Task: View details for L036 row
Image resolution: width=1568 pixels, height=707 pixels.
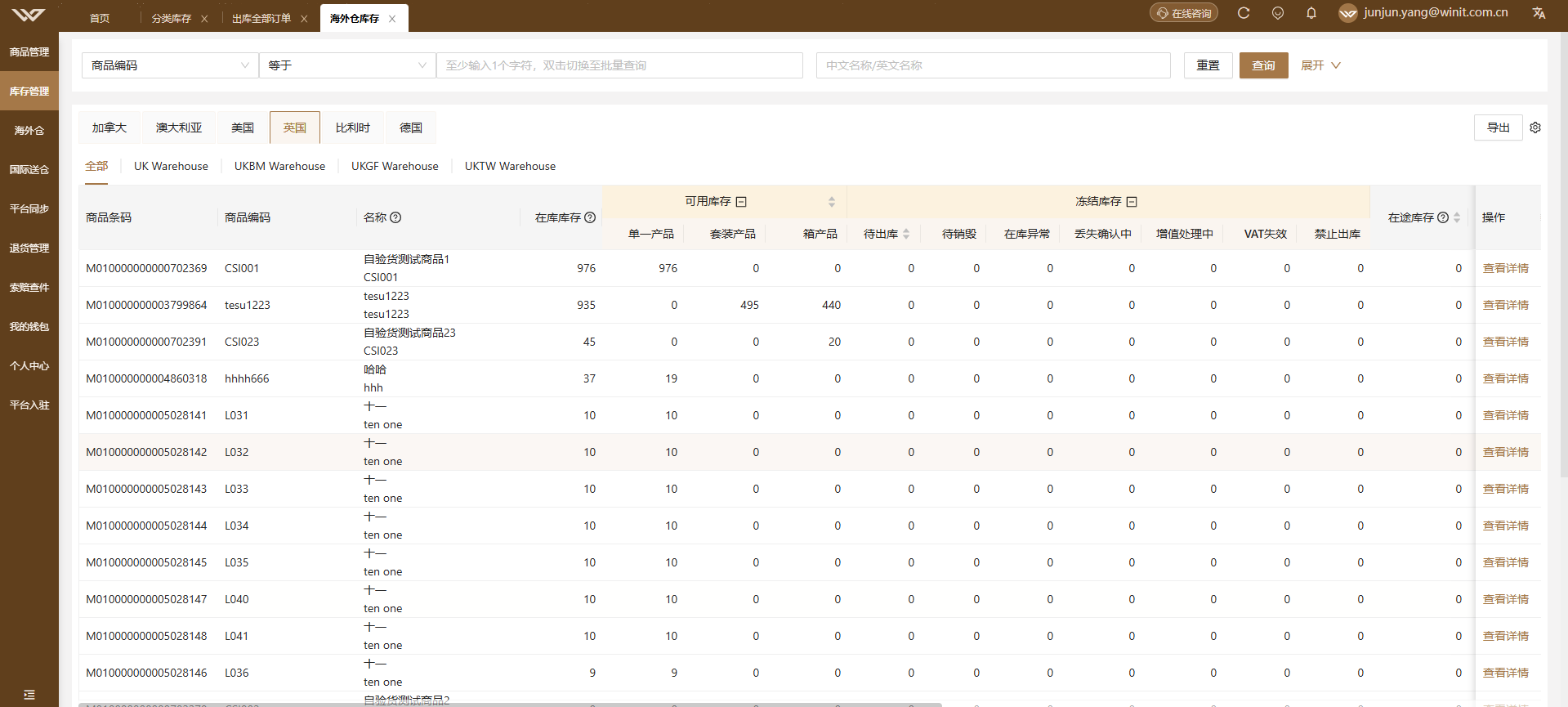Action: pos(1505,673)
